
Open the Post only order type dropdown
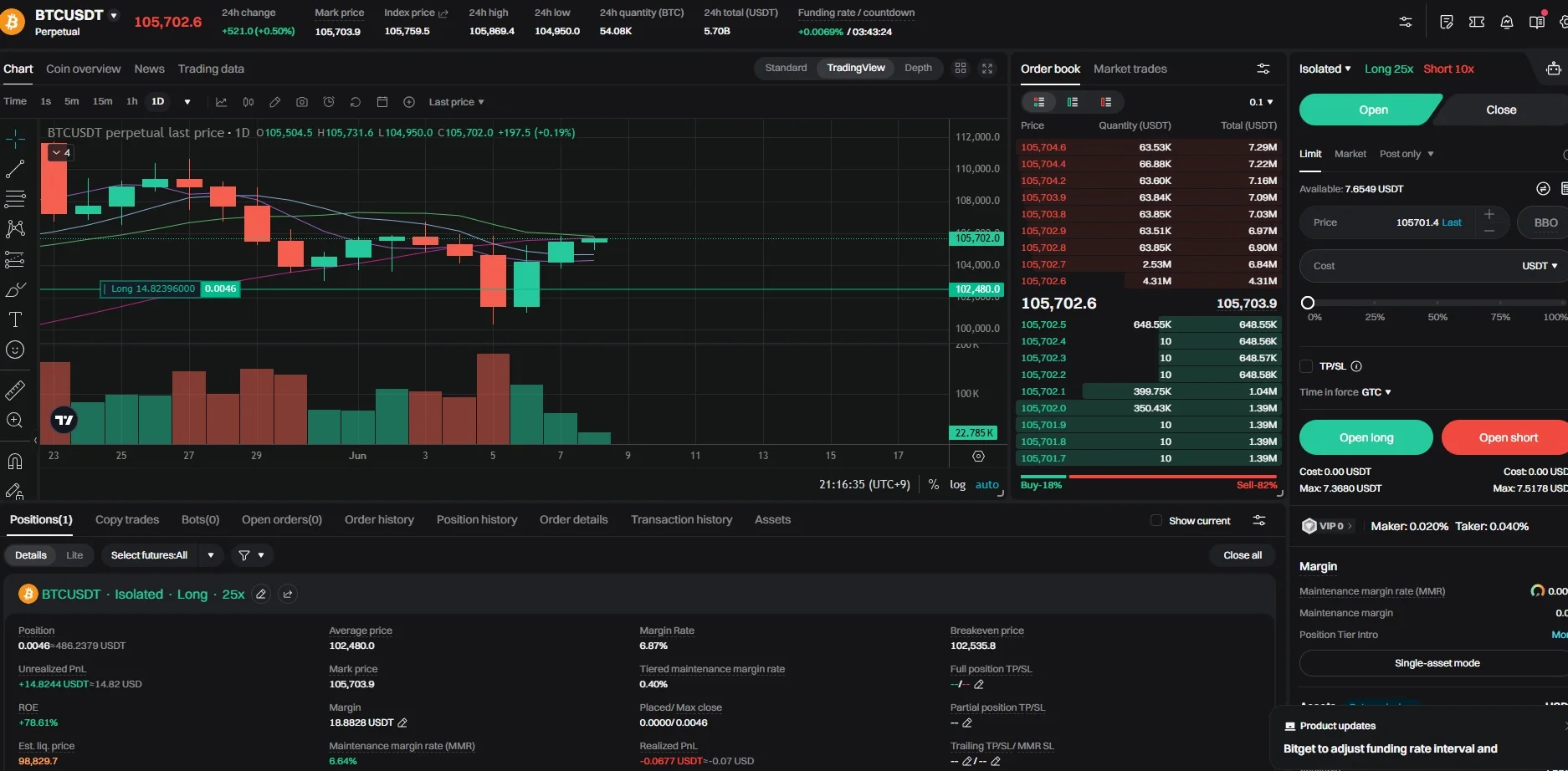pyautogui.click(x=1407, y=154)
